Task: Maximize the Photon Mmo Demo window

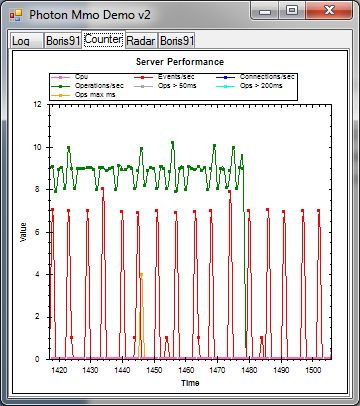Action: 292,11
